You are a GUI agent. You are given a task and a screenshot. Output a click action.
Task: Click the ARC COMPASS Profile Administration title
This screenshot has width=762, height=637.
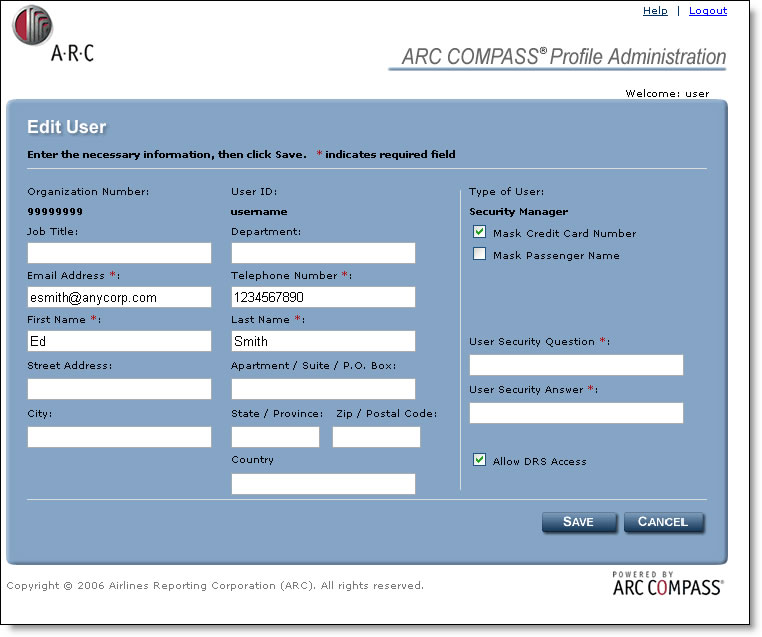pyautogui.click(x=563, y=57)
